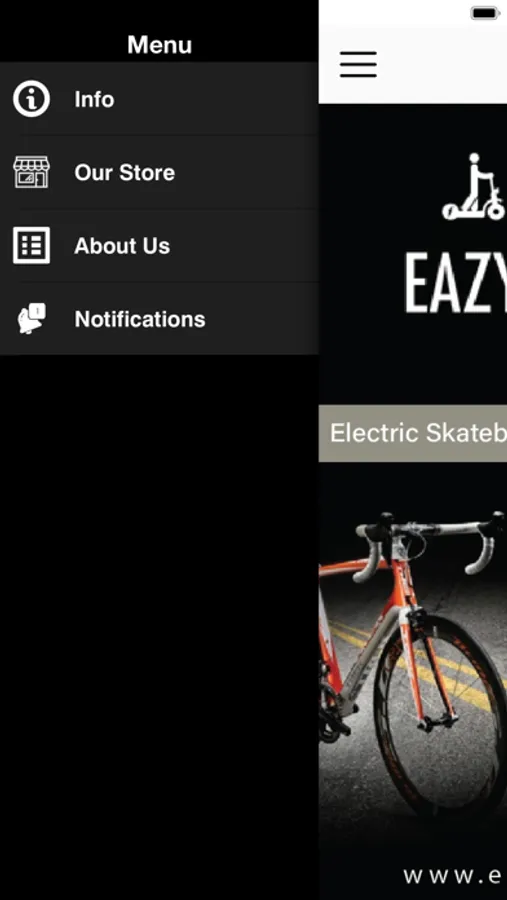
Task: Click the scooter rider logo icon
Action: (x=474, y=187)
